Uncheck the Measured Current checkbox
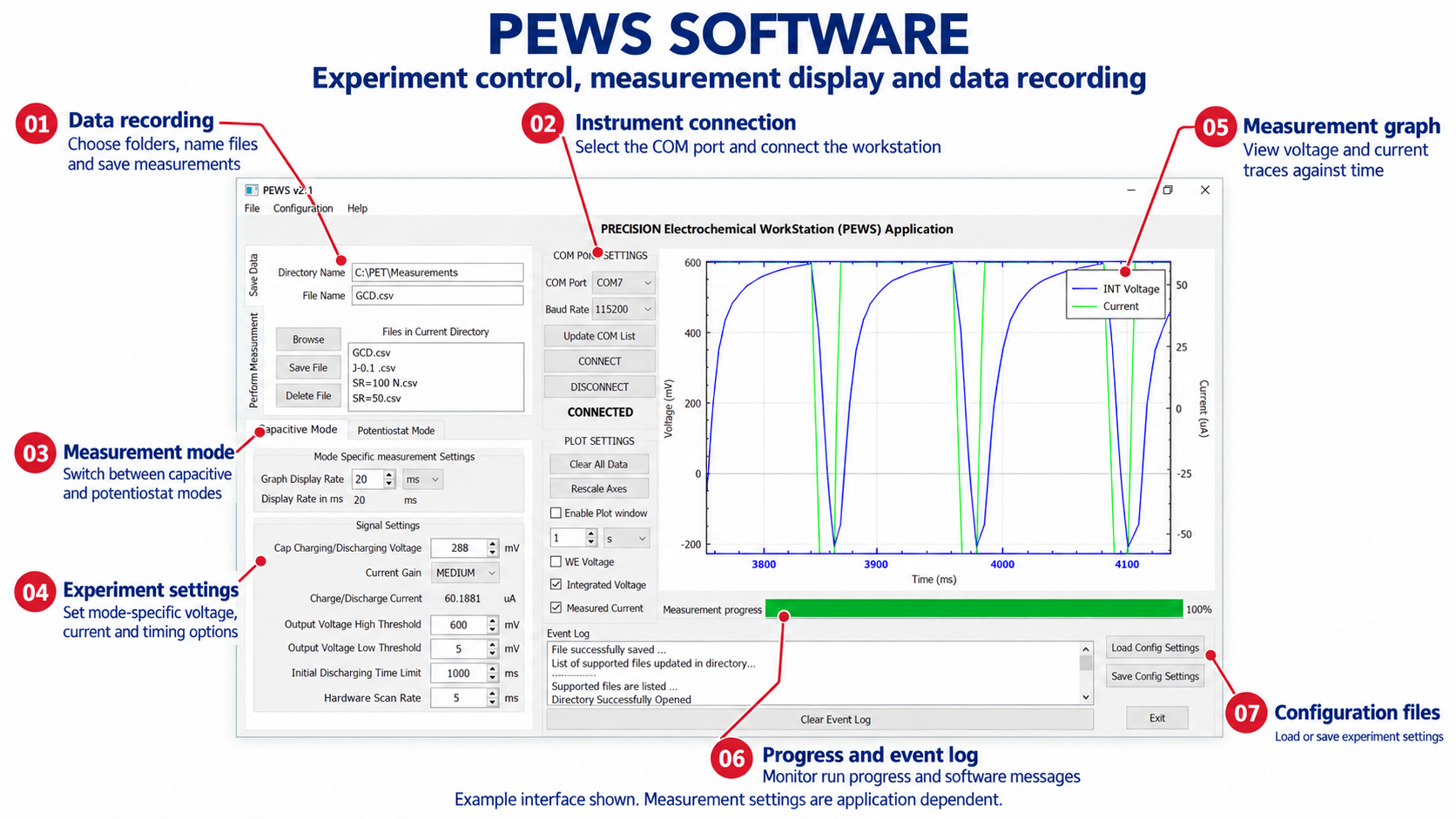 (556, 608)
